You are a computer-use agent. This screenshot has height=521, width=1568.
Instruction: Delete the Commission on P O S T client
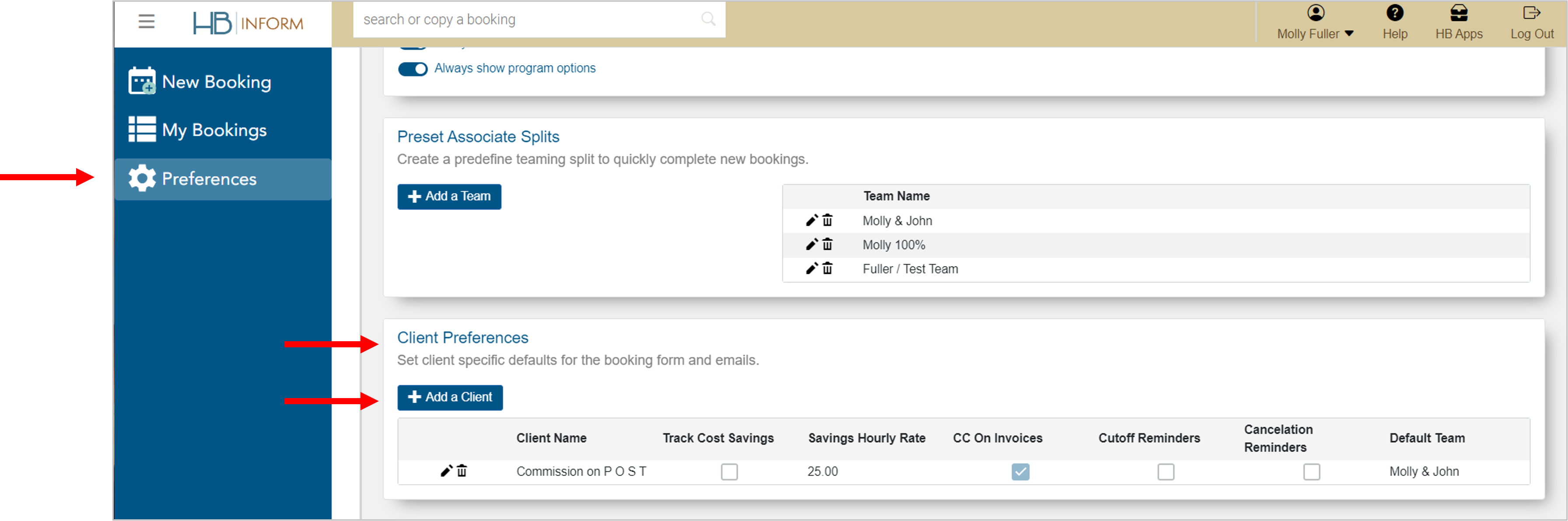coord(462,471)
